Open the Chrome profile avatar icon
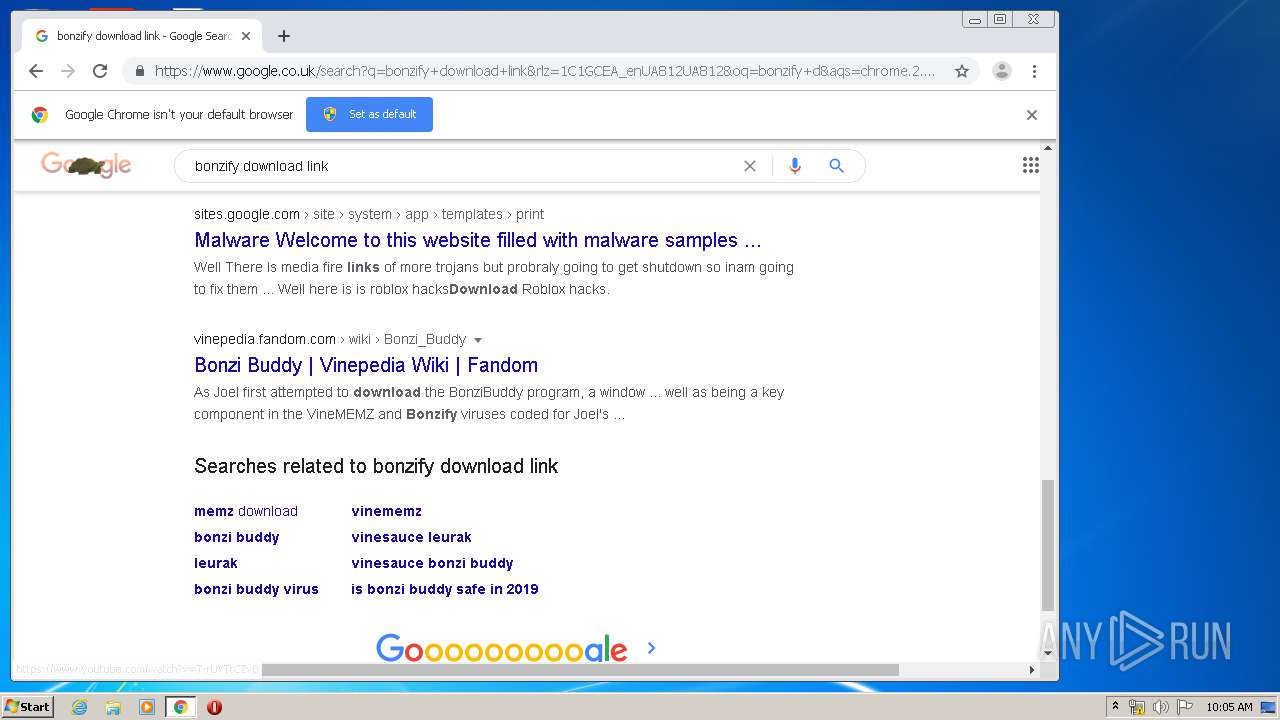Image resolution: width=1280 pixels, height=720 pixels. (1002, 71)
